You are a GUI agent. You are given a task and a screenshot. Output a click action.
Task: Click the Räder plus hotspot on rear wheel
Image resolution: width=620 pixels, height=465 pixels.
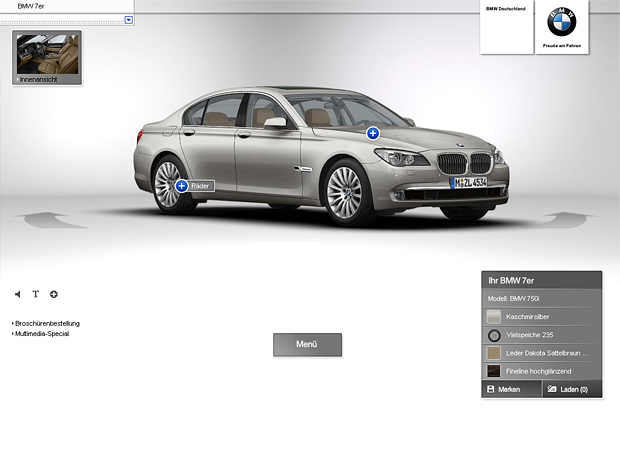pos(181,185)
